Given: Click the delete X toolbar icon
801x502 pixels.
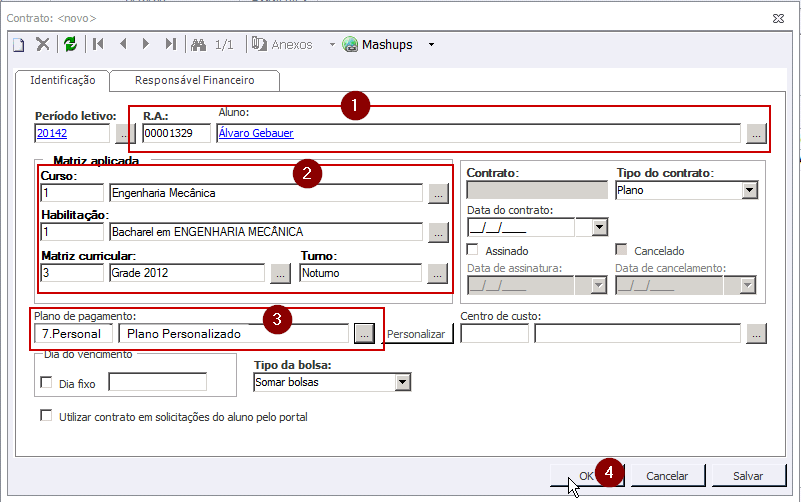Looking at the screenshot, I should point(43,44).
